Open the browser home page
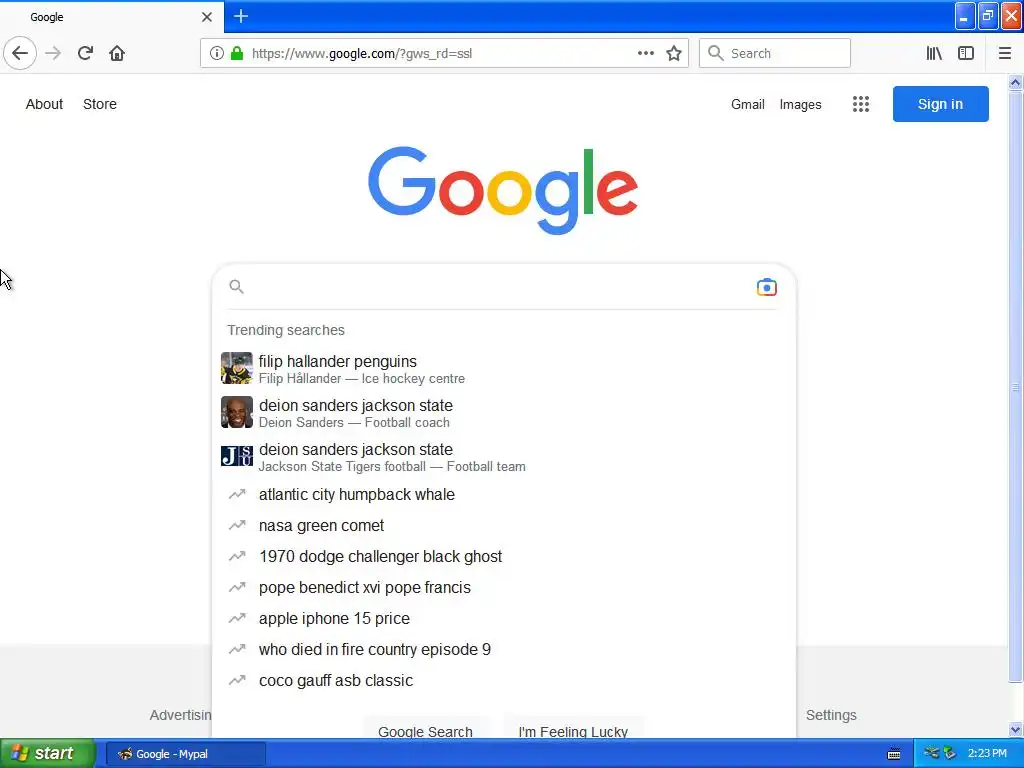The width and height of the screenshot is (1024, 768). [x=117, y=53]
